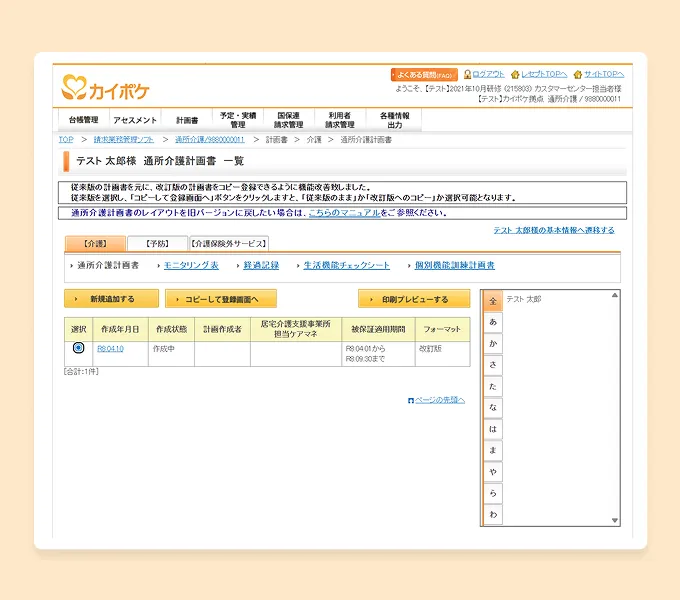The height and width of the screenshot is (600, 680).
Task: Click the 作成年月日 column header
Action: [120, 329]
